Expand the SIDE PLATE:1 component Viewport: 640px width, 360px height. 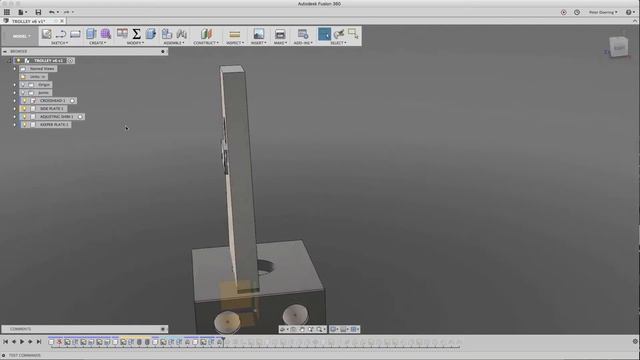click(15, 109)
